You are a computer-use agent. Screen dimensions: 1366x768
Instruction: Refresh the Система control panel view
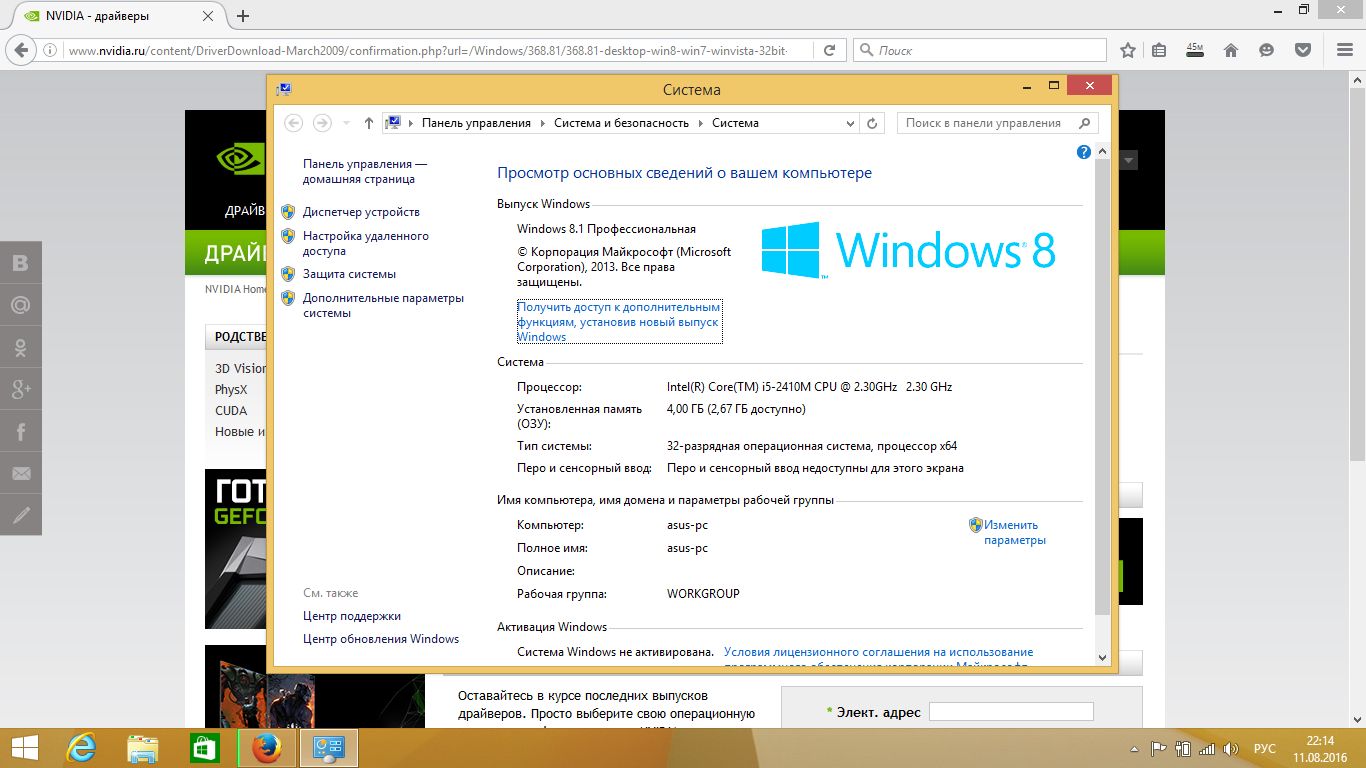[872, 123]
